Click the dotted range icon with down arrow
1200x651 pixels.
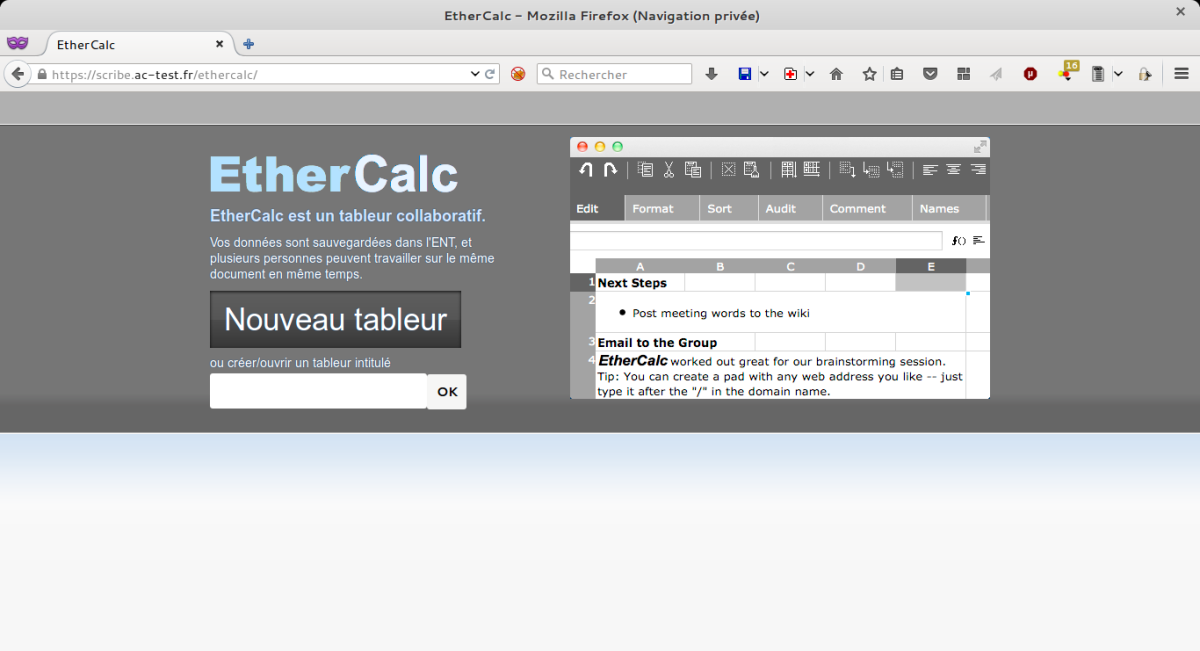pyautogui.click(x=847, y=170)
